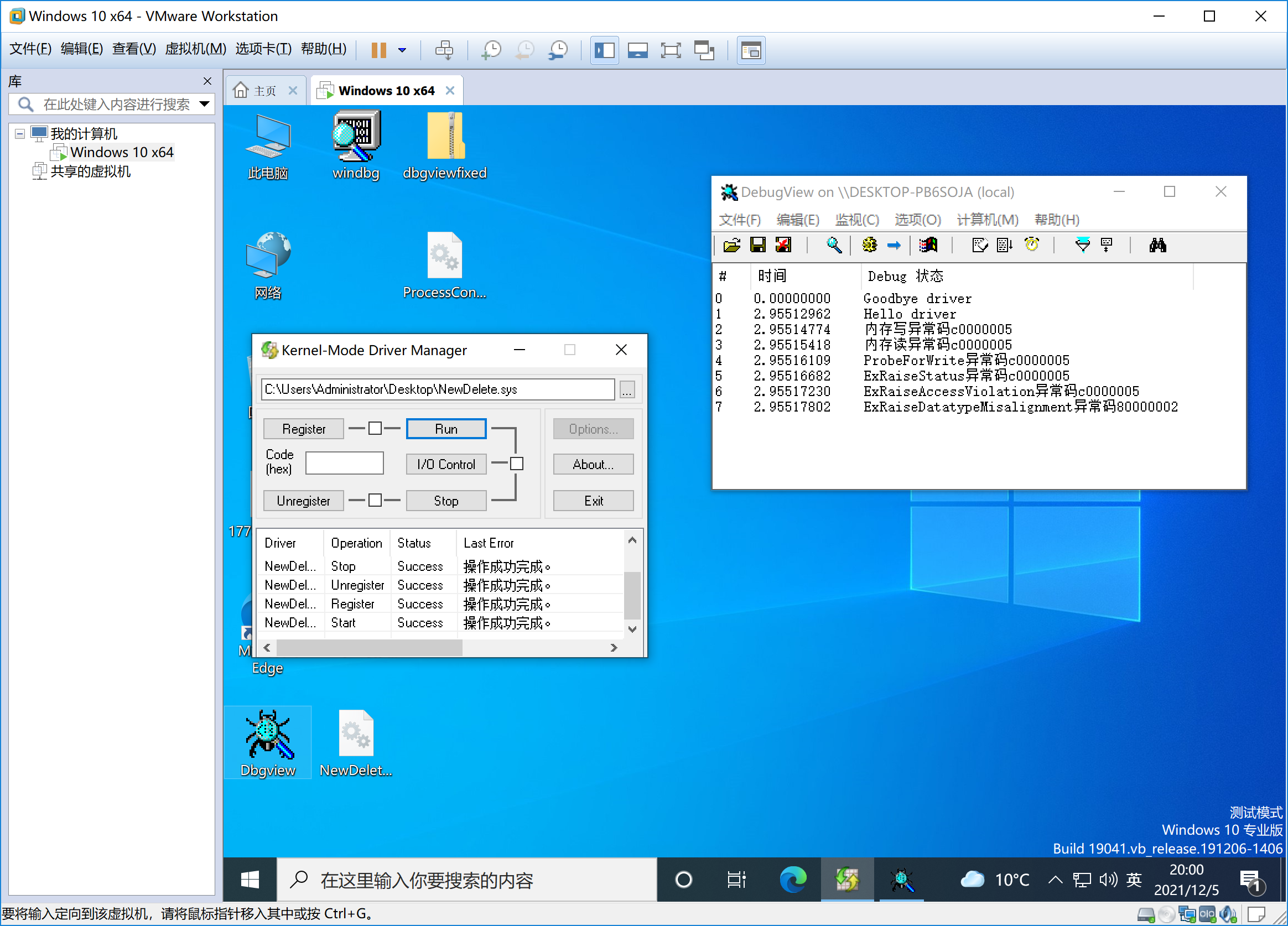This screenshot has width=1288, height=926.
Task: Toggle checkbox between Unregister and Stop
Action: coord(375,500)
